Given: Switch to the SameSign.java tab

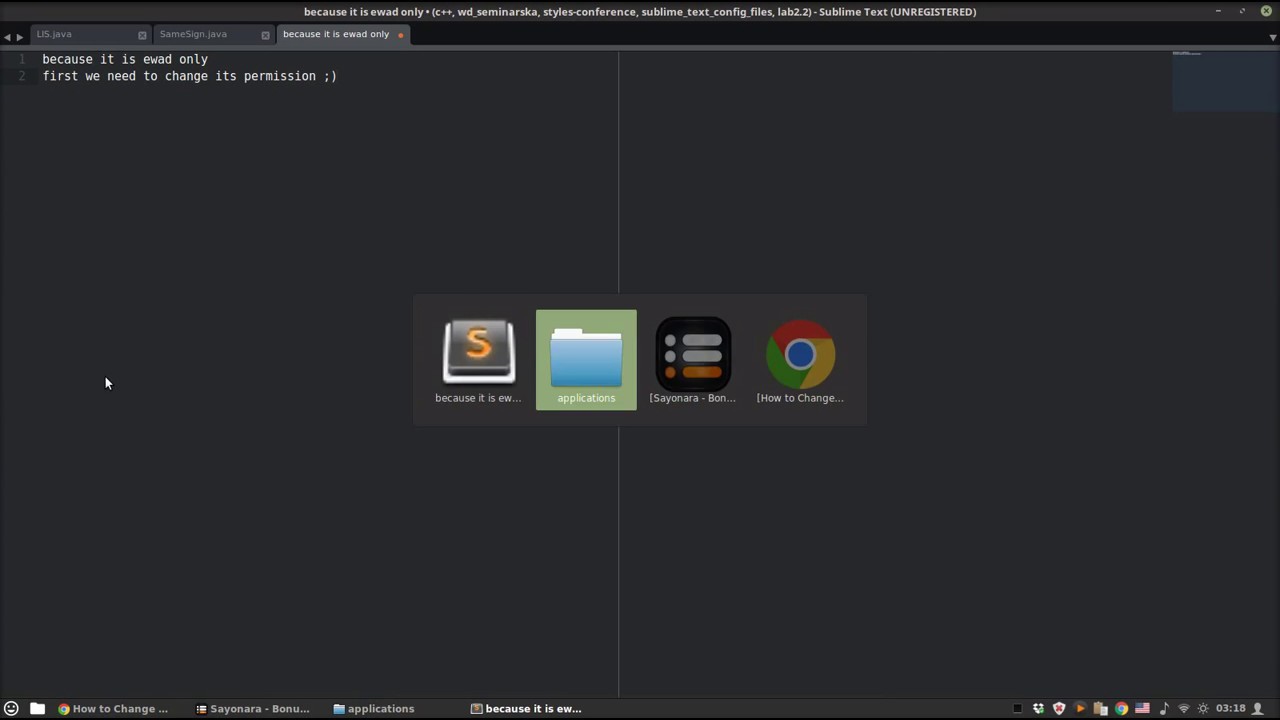Looking at the screenshot, I should click(193, 33).
